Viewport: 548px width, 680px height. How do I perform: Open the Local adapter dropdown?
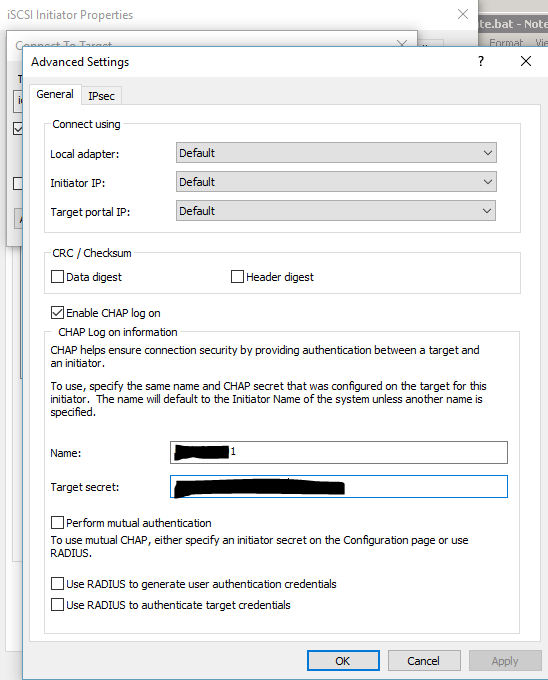(x=336, y=153)
